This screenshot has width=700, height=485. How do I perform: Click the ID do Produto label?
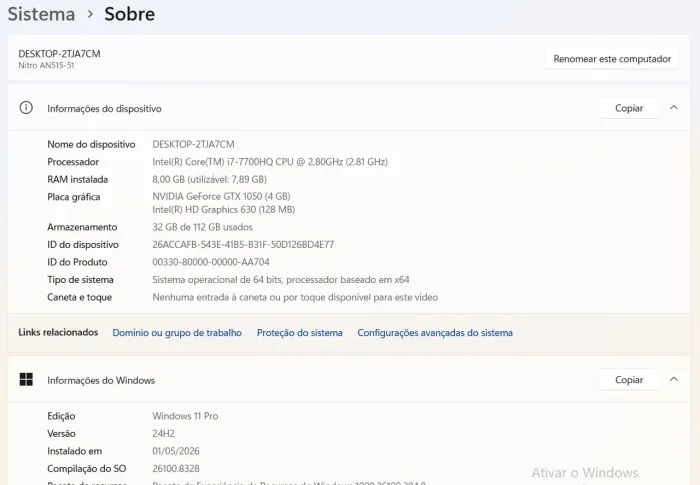pos(77,262)
